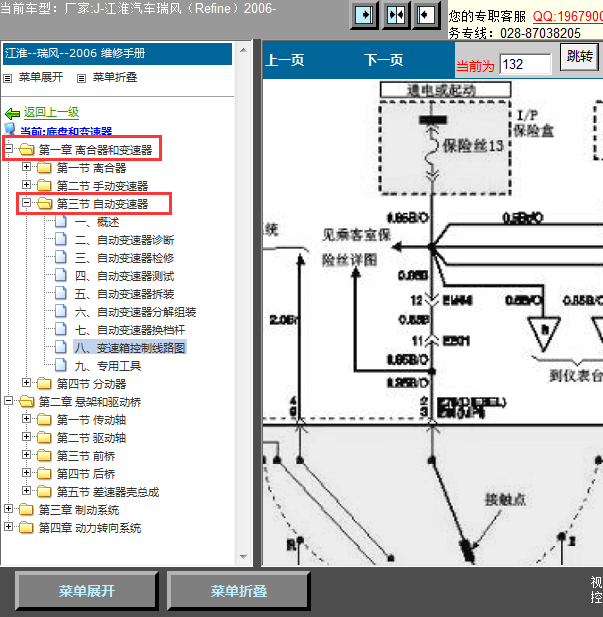Click folder icon of 第二章 悬架和驱动桥
The height and width of the screenshot is (617, 603).
coord(26,401)
